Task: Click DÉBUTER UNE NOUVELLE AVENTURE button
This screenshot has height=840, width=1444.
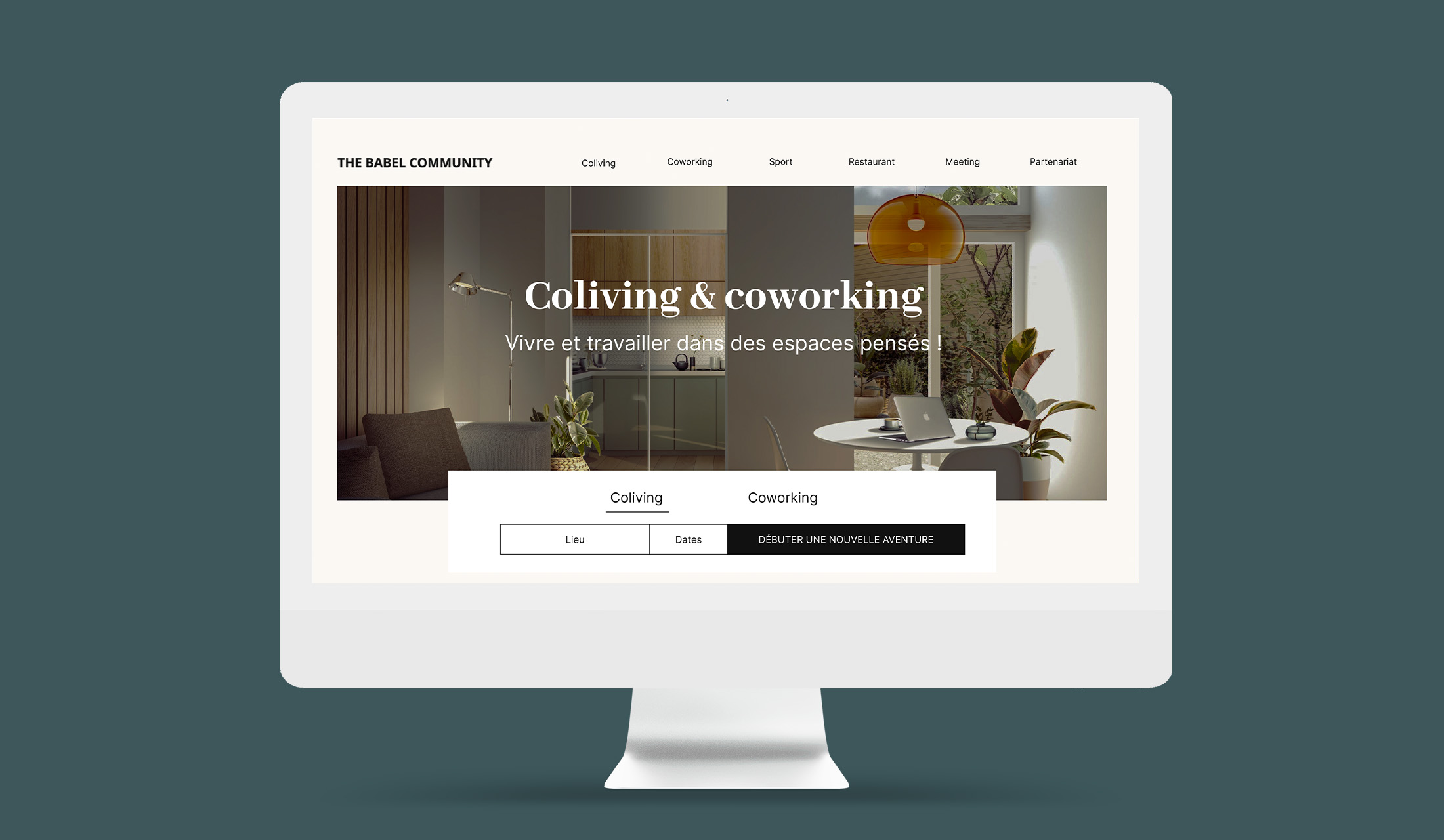Action: (x=846, y=539)
